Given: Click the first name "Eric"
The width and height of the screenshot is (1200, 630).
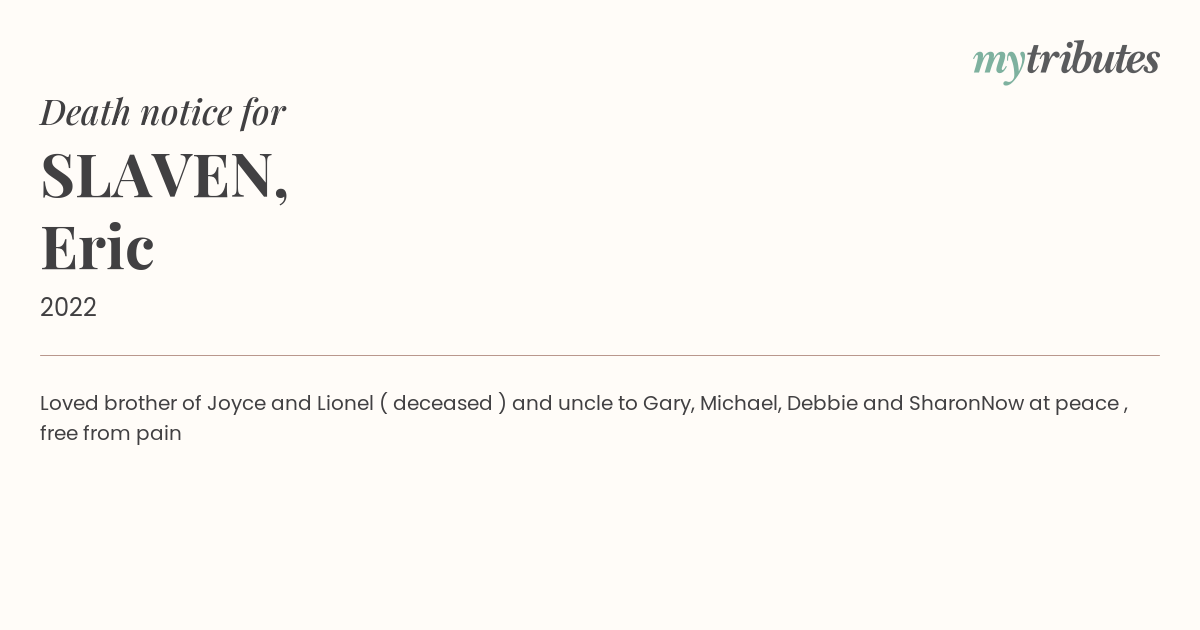Looking at the screenshot, I should point(97,247).
